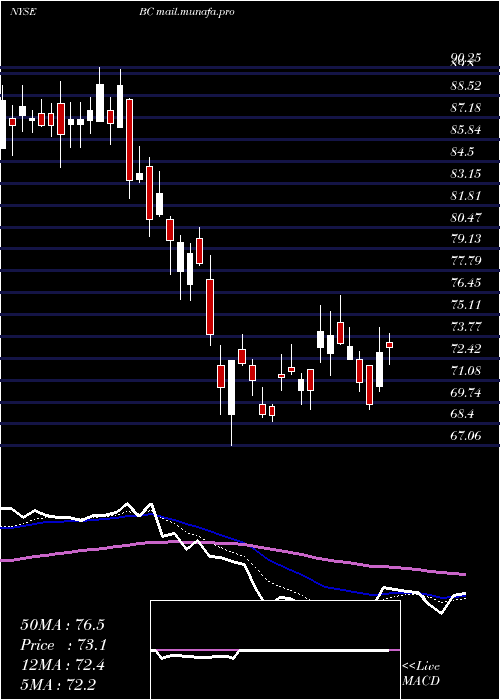Viewport: 500px width, 700px height.
Task: Select the 79.13 price axis label
Action: pyautogui.click(x=466, y=239)
